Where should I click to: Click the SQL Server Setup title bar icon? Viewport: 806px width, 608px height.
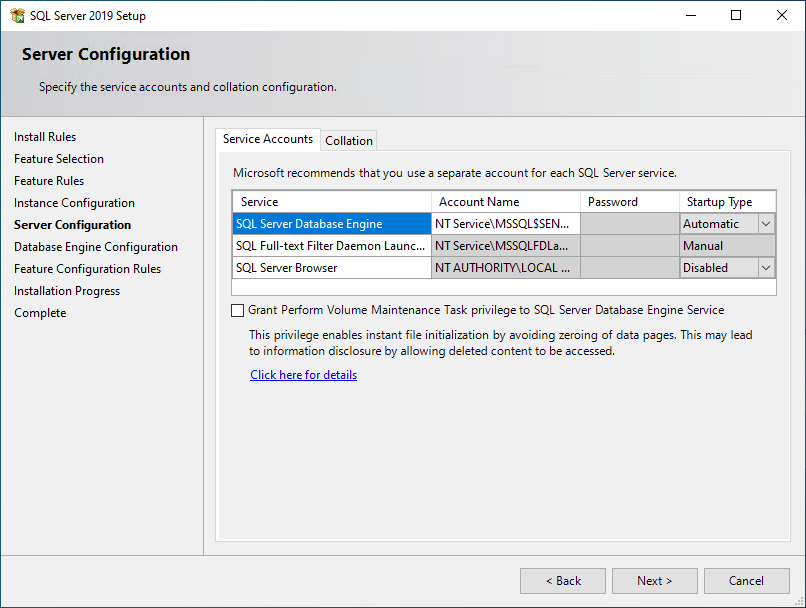click(x=16, y=15)
